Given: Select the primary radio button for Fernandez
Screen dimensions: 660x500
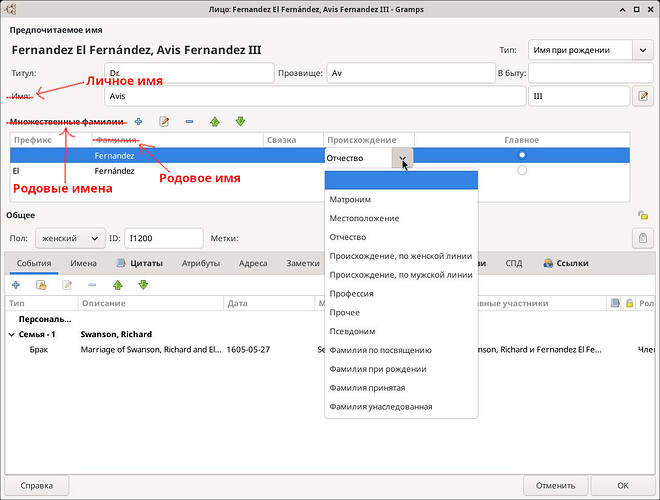Looking at the screenshot, I should click(522, 155).
